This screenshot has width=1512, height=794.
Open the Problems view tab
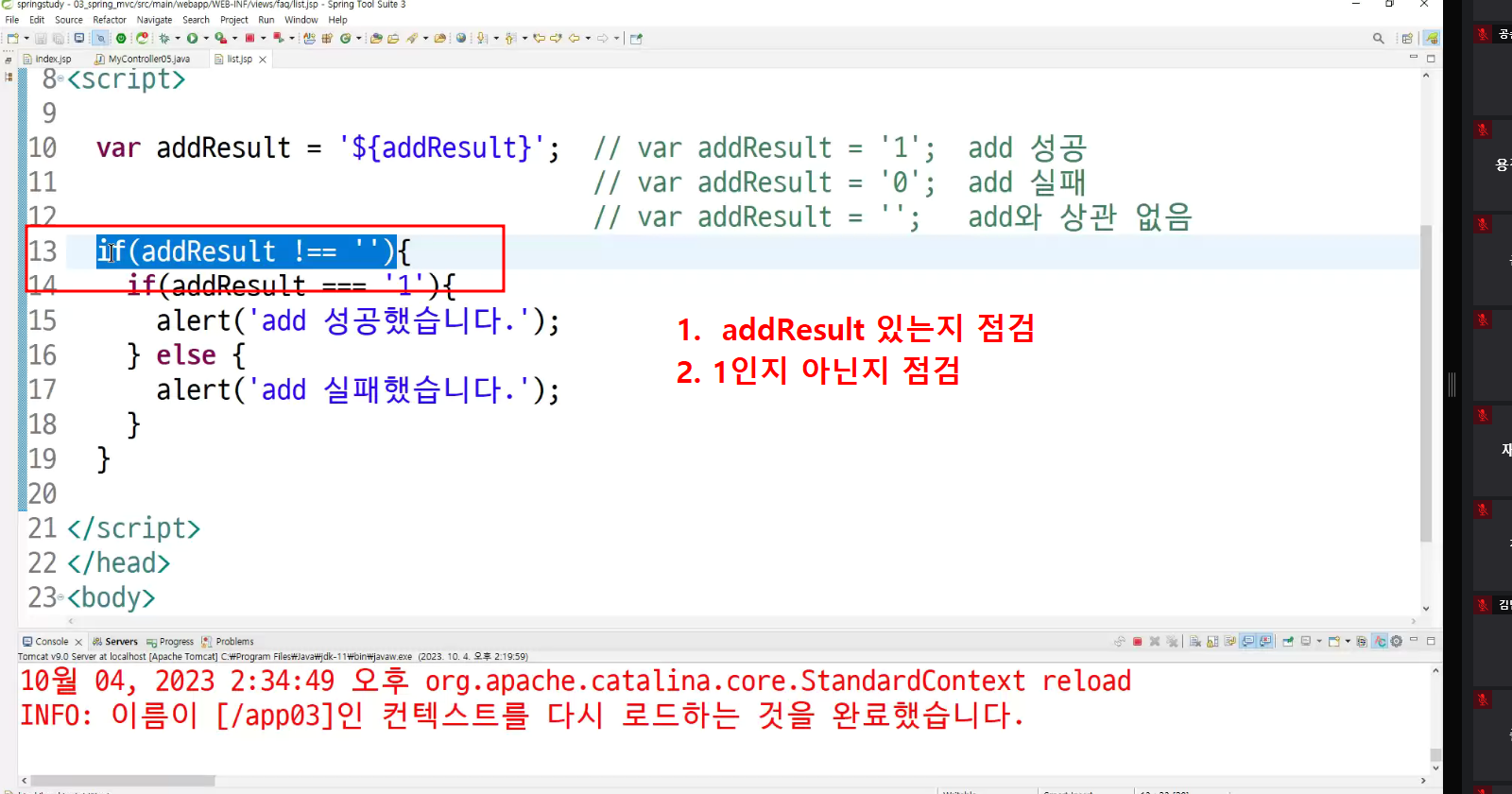228,642
